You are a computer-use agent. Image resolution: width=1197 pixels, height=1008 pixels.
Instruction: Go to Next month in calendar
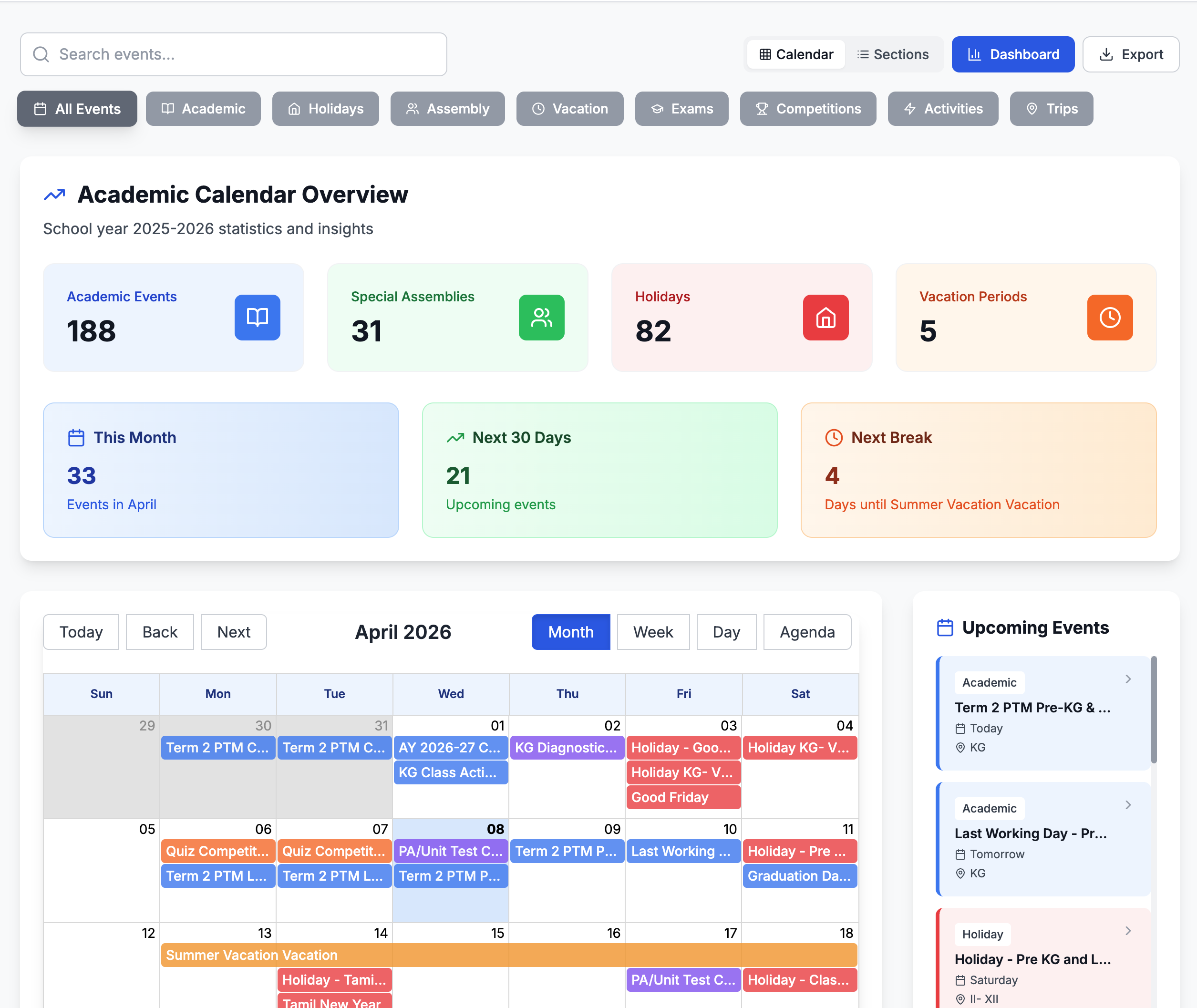[233, 632]
